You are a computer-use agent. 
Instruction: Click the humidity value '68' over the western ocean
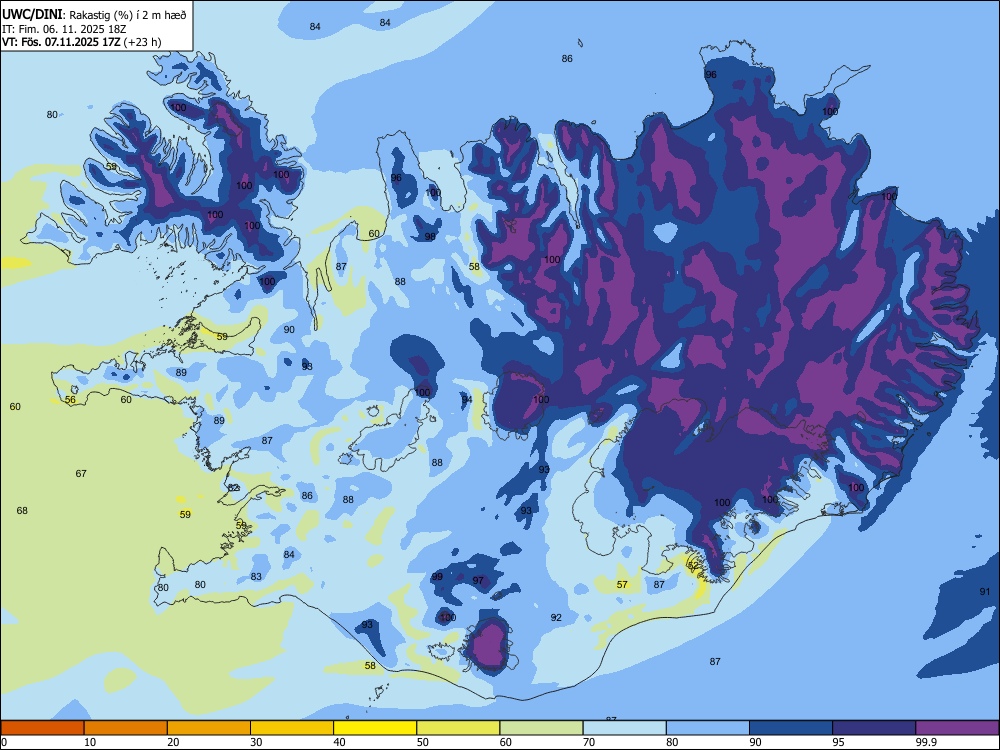coord(22,510)
